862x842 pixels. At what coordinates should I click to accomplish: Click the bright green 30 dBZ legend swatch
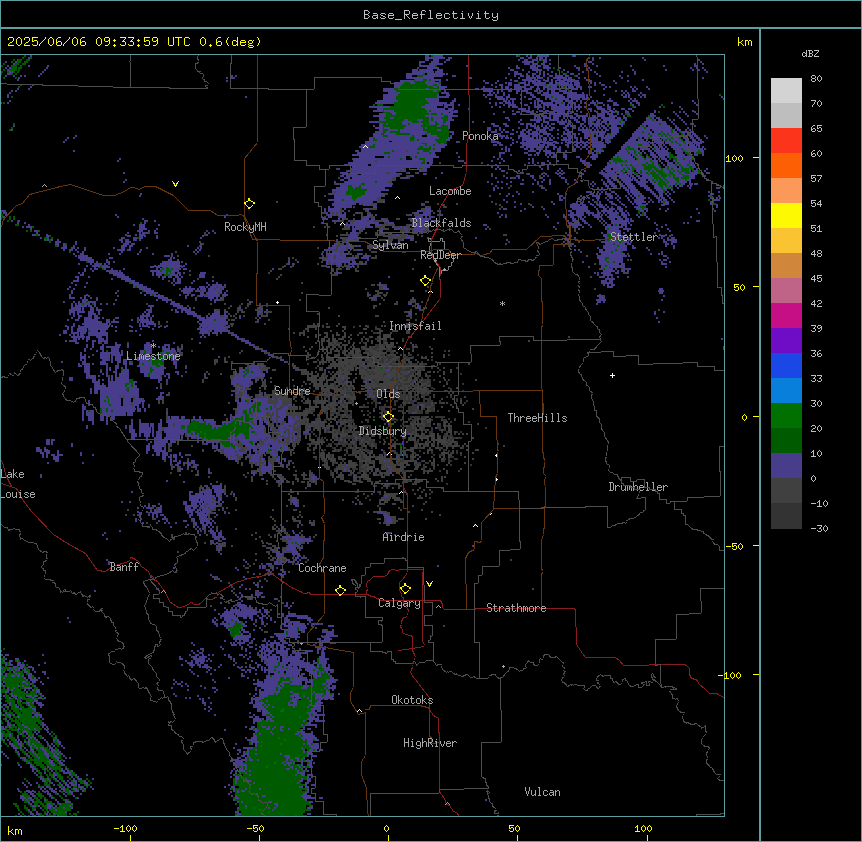pyautogui.click(x=786, y=416)
